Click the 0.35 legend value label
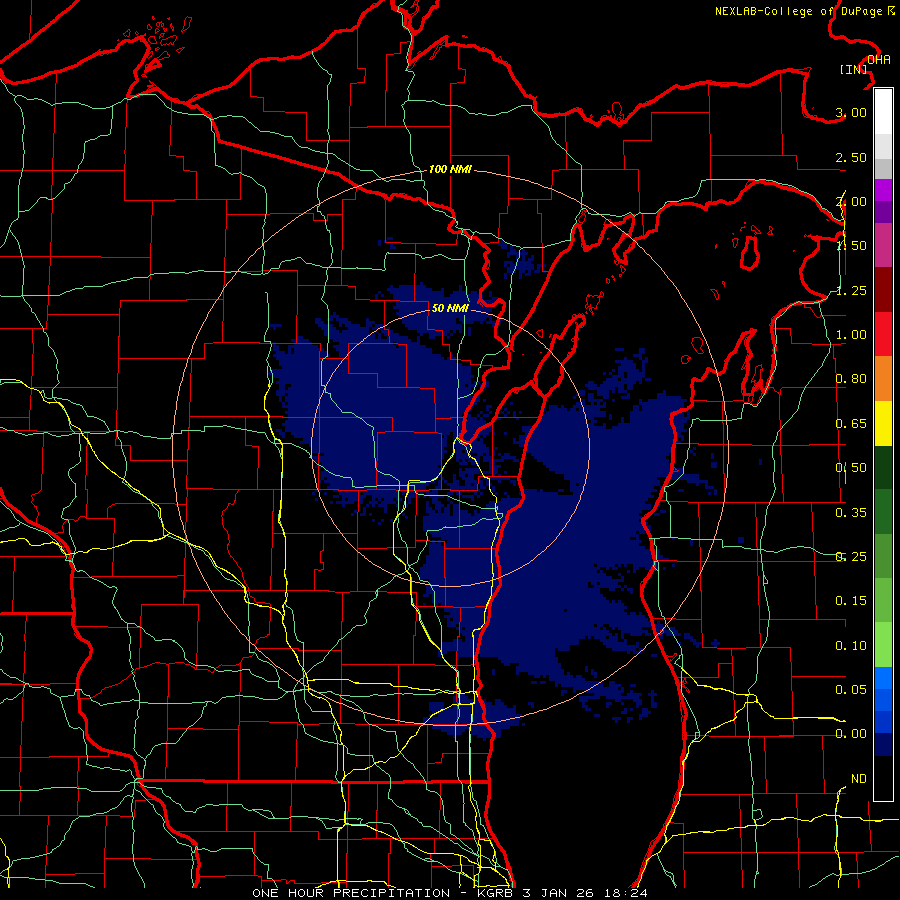 (x=851, y=513)
